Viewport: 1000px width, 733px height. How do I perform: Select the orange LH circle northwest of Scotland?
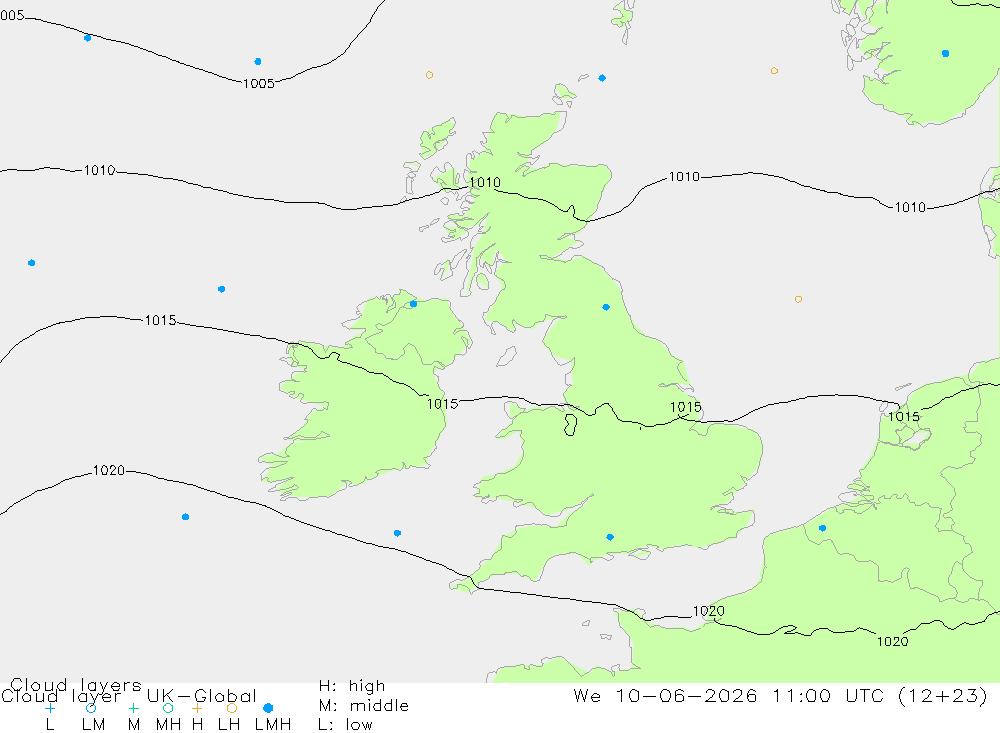click(429, 75)
